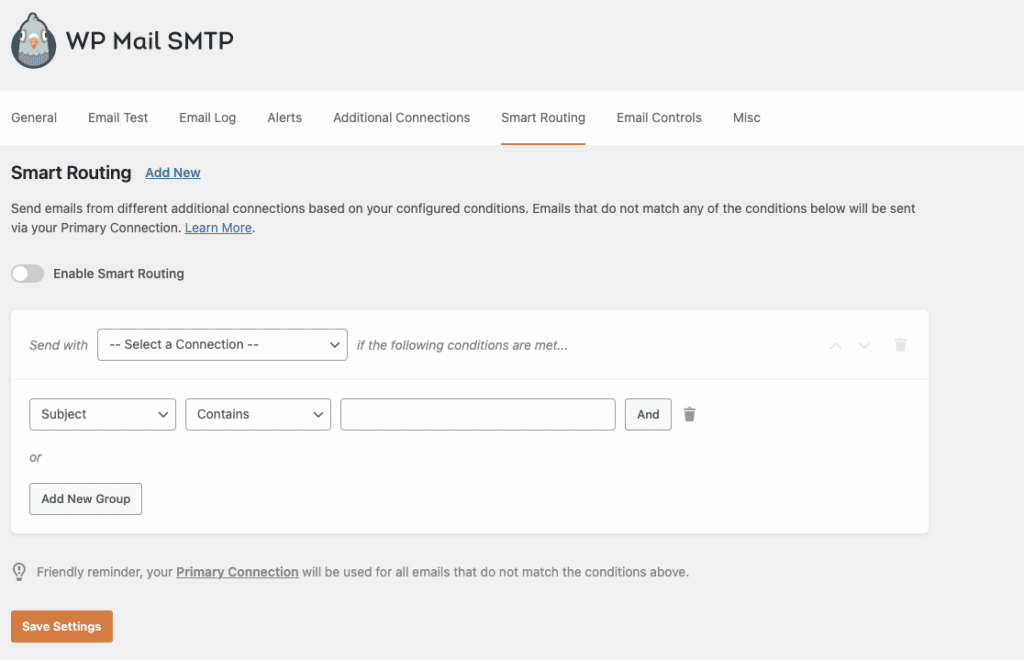Open the Additional Connections tab
The image size is (1024, 660).
401,117
